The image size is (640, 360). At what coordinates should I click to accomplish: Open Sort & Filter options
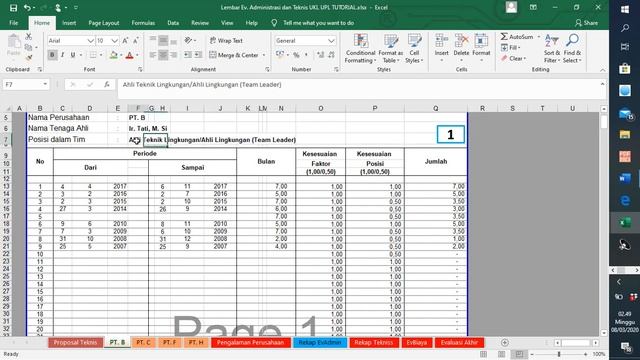pos(552,49)
